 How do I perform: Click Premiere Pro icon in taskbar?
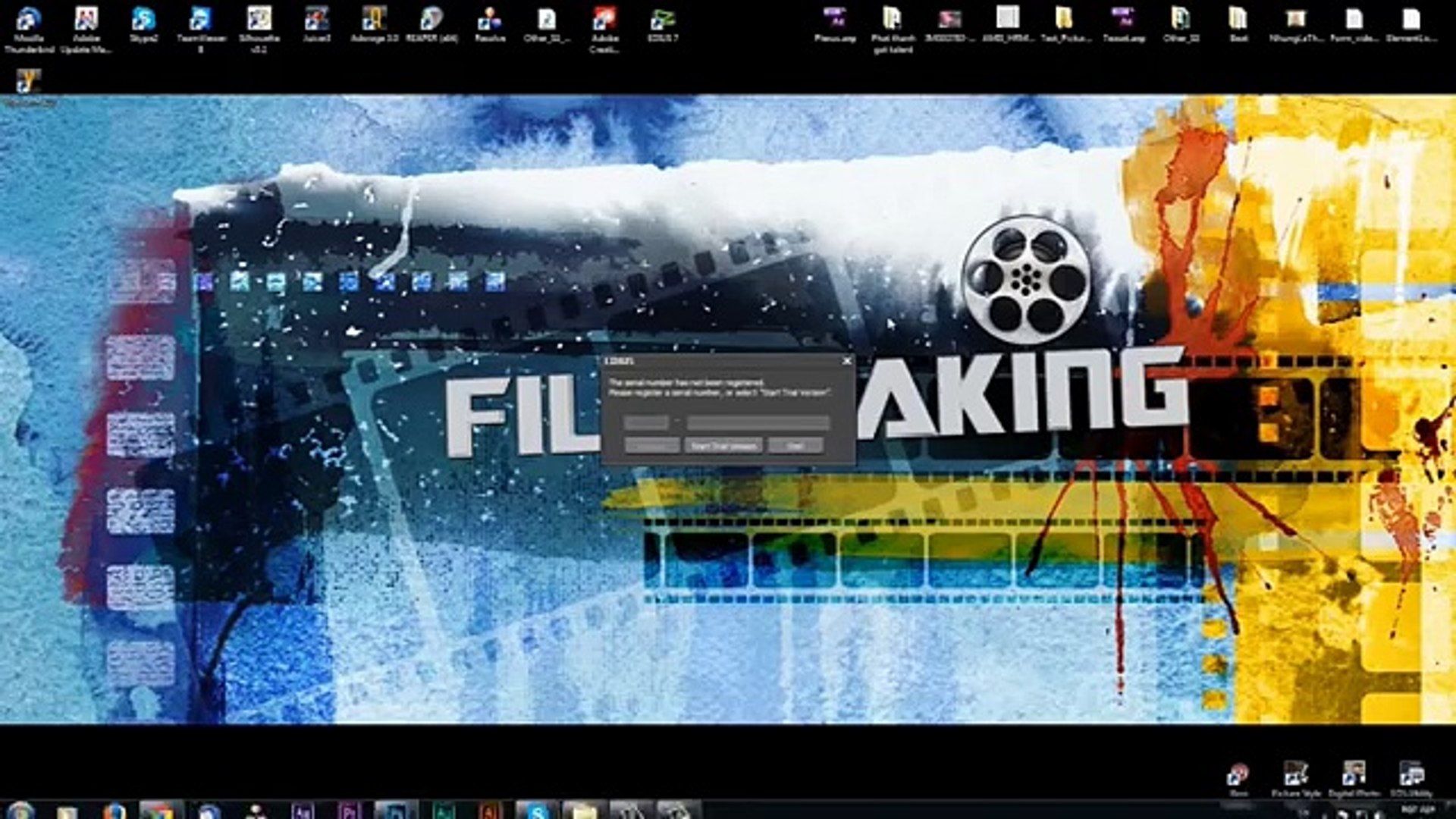tap(348, 811)
